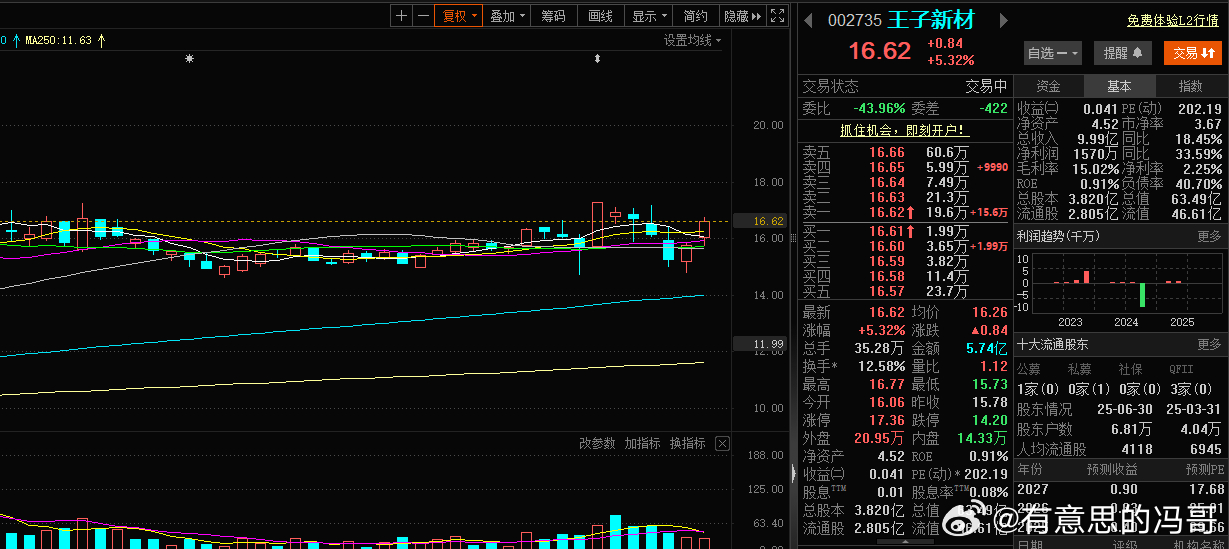Click the 换手 value 12.58%
This screenshot has width=1229, height=549.
(x=881, y=366)
